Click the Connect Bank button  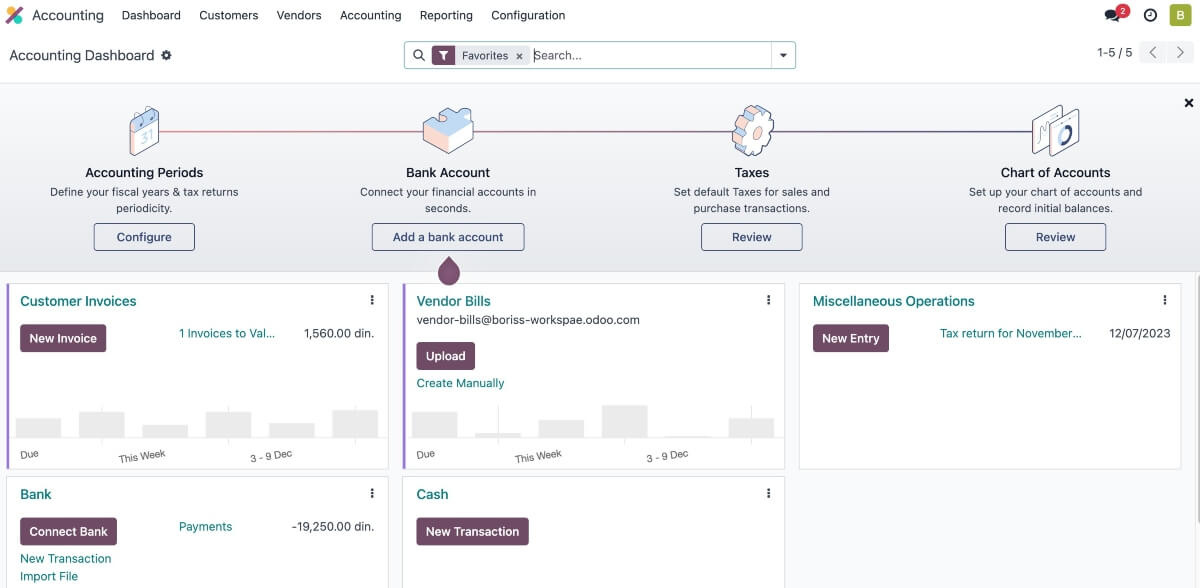pyautogui.click(x=68, y=531)
